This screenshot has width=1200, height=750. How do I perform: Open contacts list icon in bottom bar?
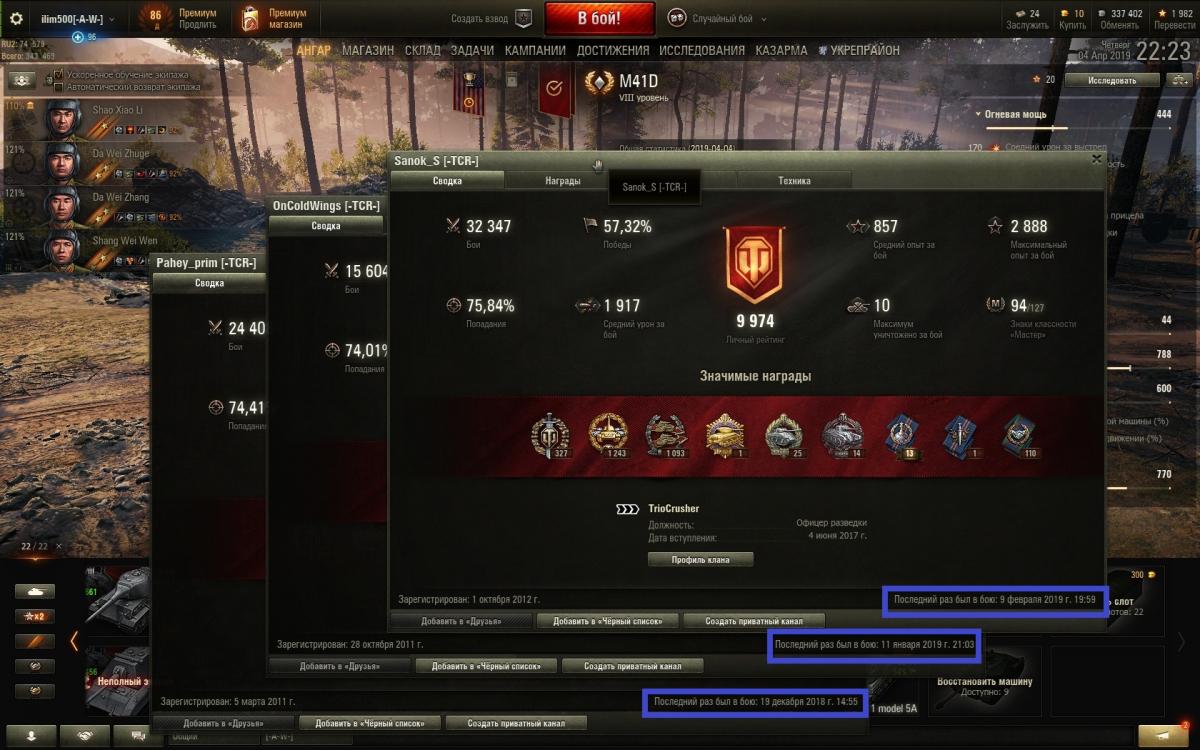coord(32,735)
